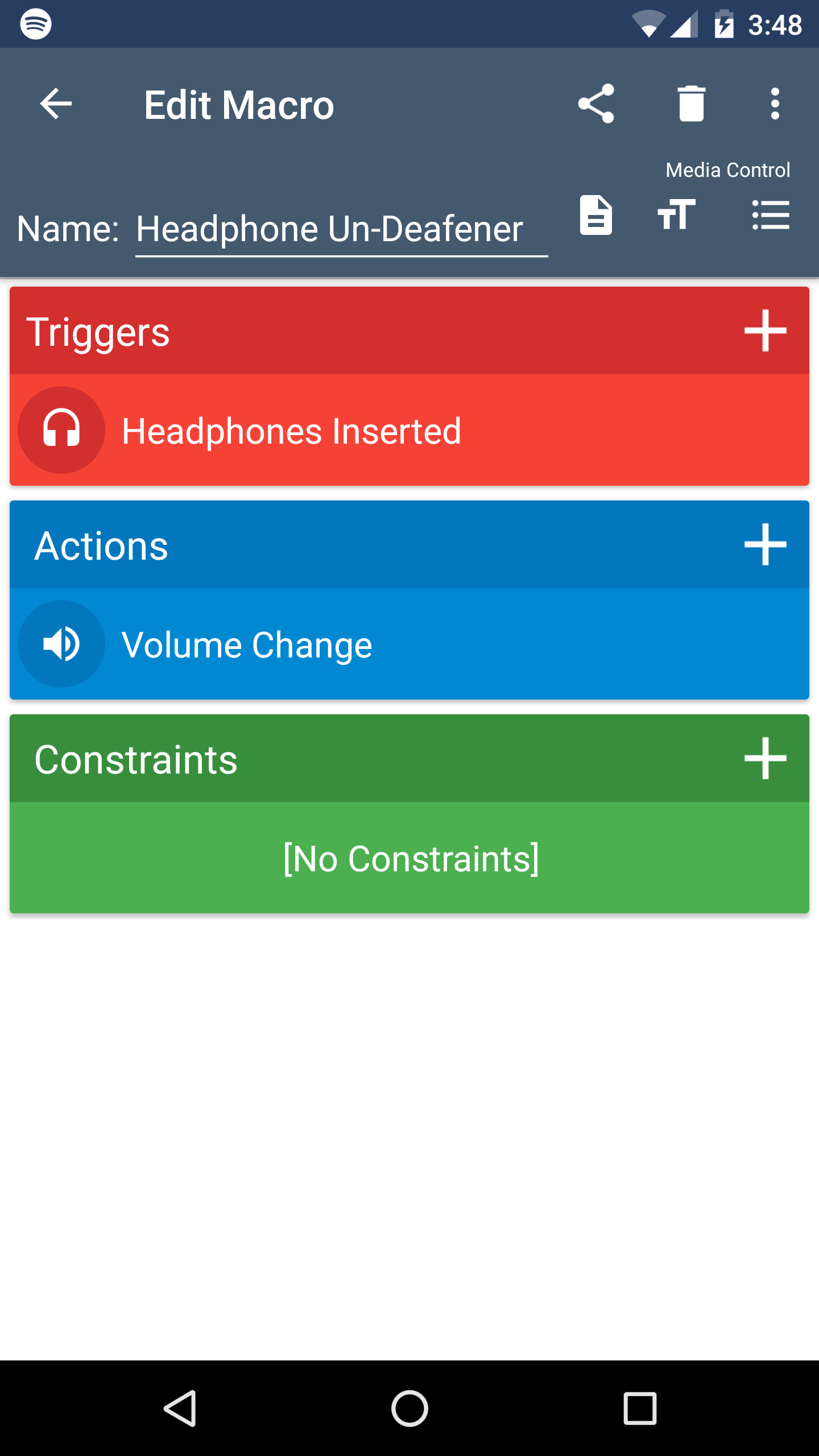819x1456 pixels.
Task: Open the category list icon beside TT
Action: click(x=771, y=216)
